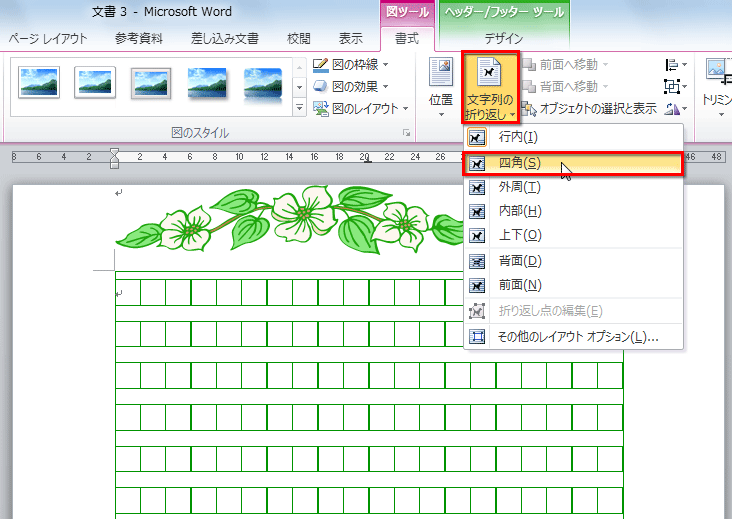Viewport: 732px width, 519px height.
Task: Move picture styles gallery up one row
Action: [299, 67]
